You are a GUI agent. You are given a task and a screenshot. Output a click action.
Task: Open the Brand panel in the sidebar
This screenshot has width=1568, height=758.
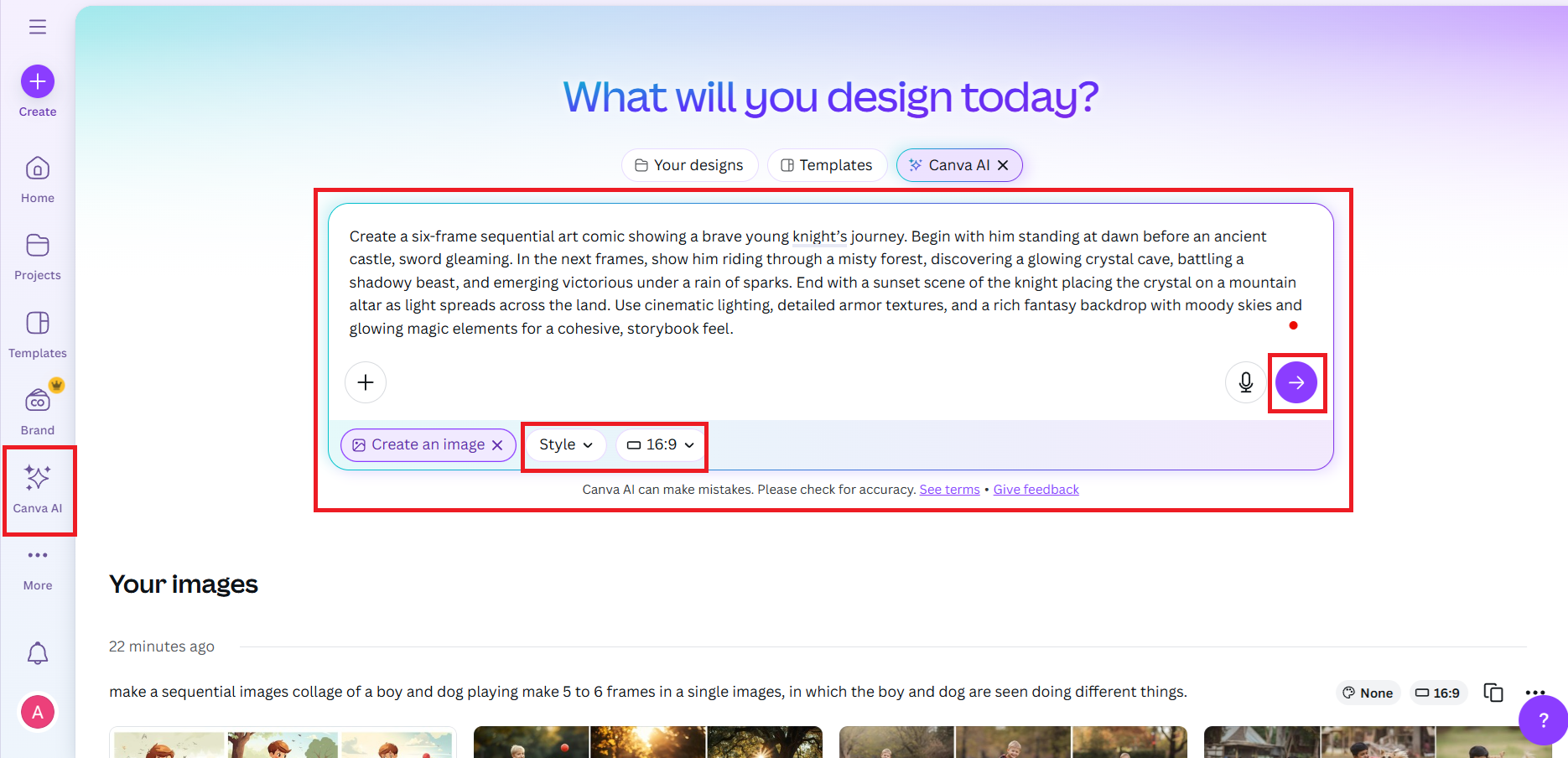click(x=37, y=401)
